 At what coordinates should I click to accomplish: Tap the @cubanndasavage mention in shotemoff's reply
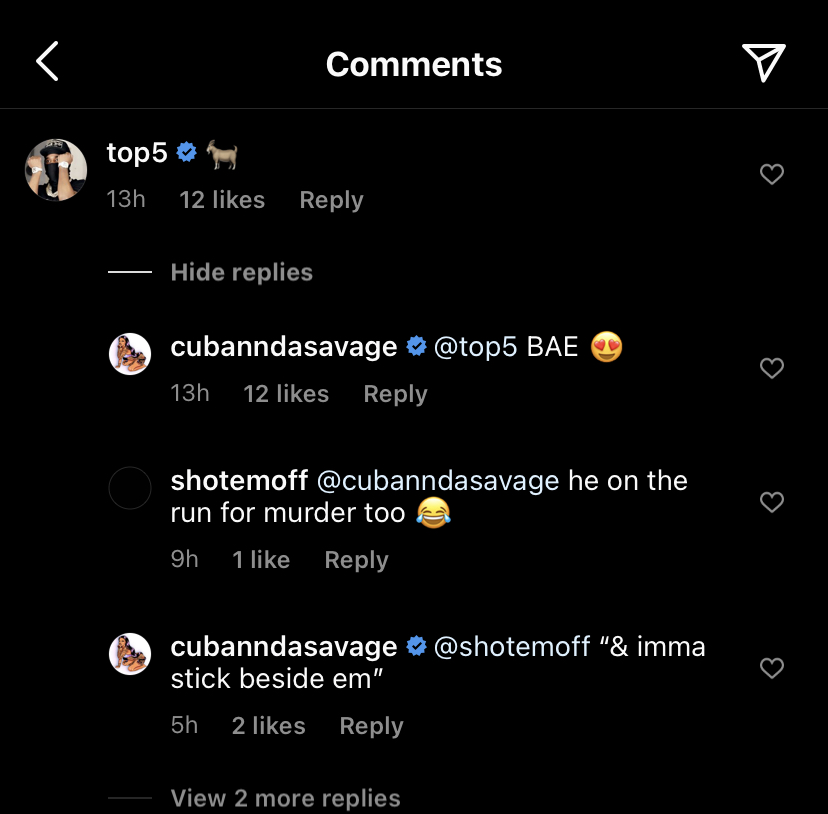(x=437, y=480)
